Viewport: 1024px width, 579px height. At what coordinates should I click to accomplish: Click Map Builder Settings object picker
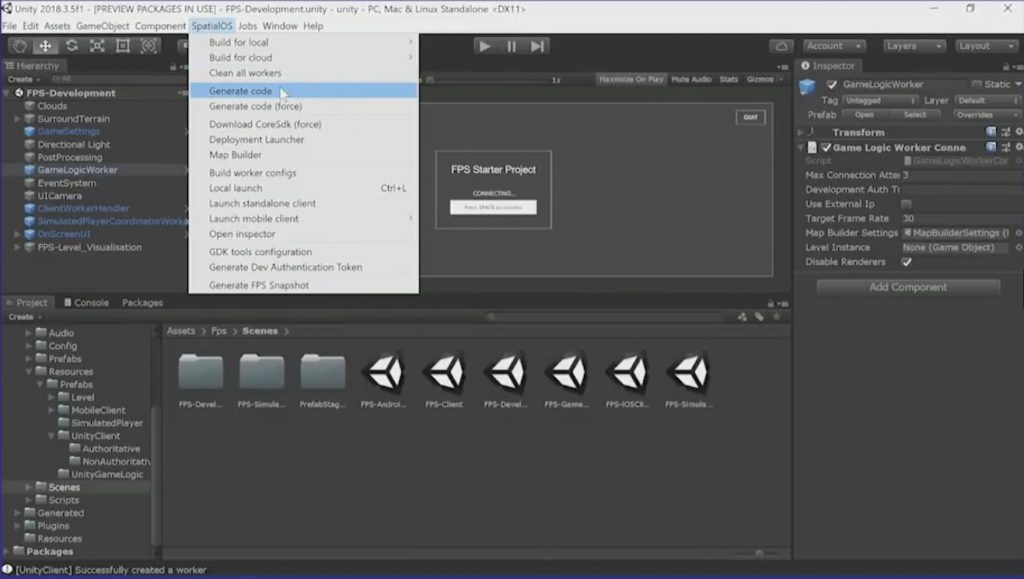click(1019, 233)
